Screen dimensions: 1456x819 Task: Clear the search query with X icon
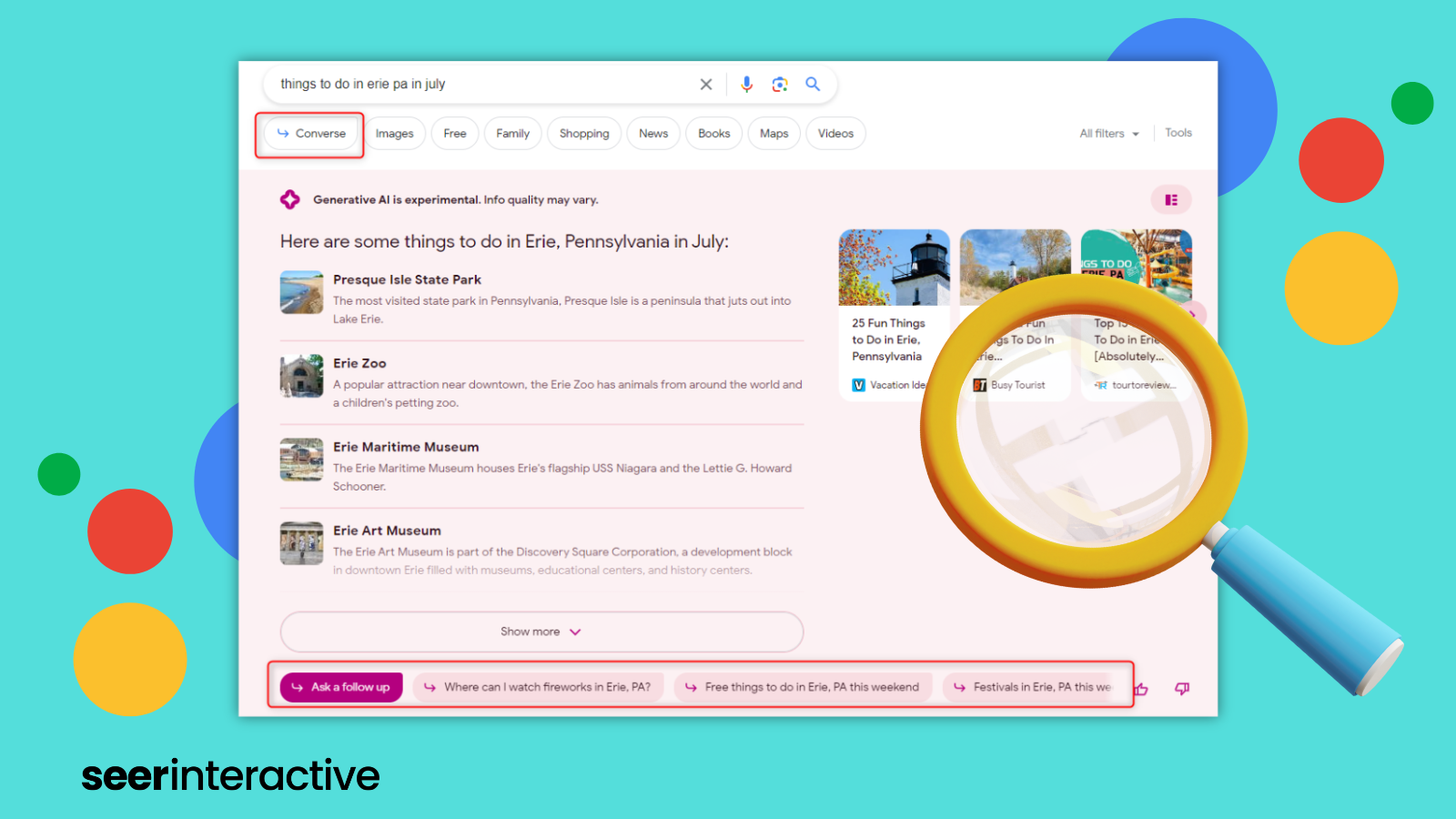(705, 85)
